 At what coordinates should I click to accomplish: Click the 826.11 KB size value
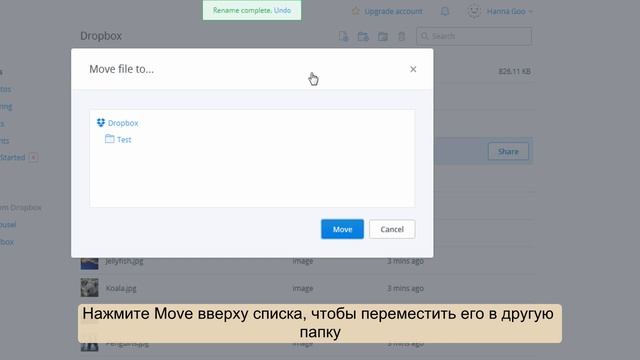514,71
